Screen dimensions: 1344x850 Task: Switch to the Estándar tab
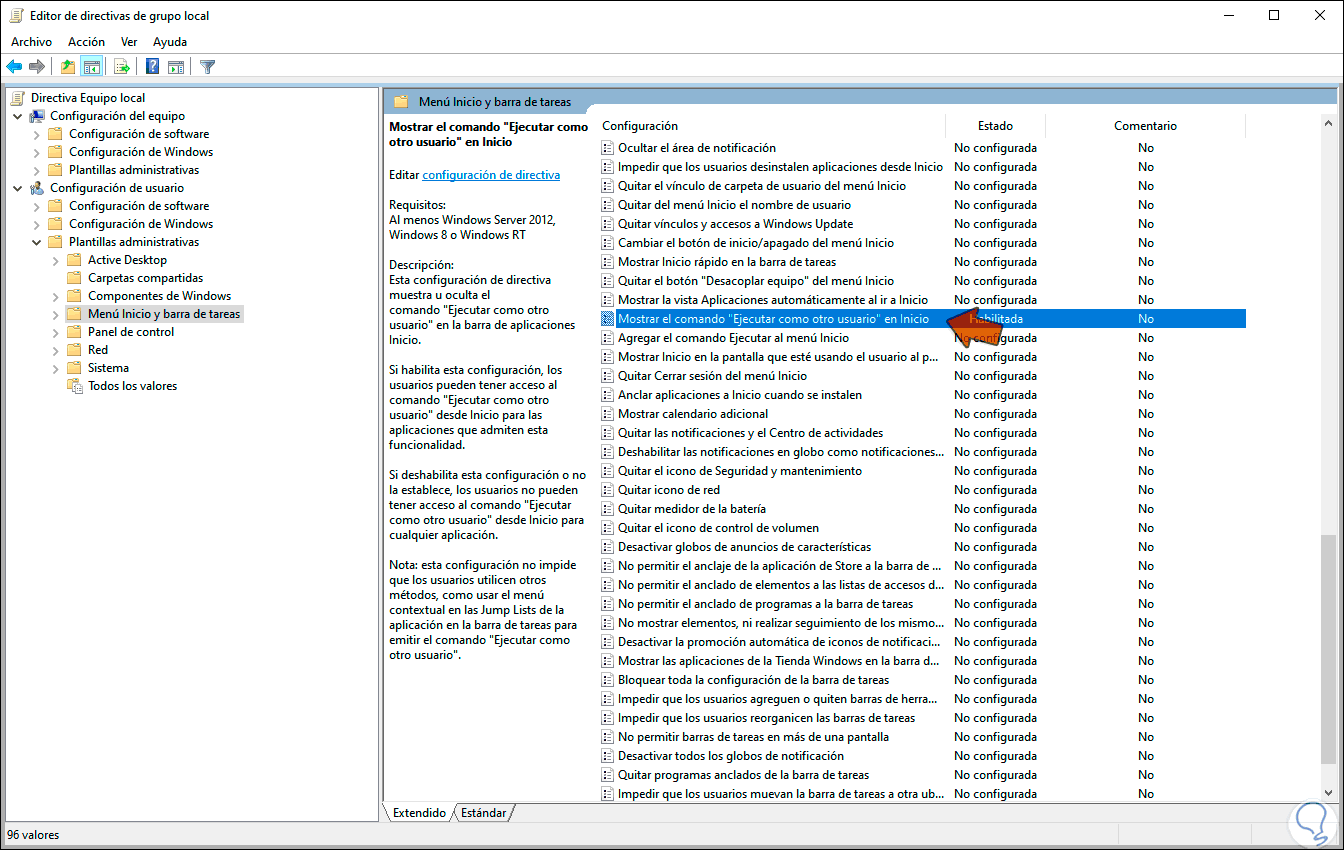tap(484, 813)
